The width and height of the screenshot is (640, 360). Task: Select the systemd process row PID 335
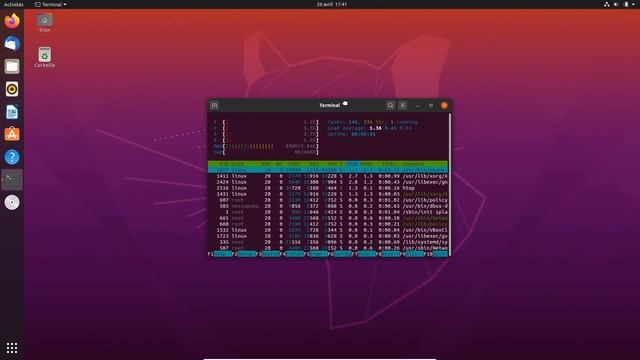coord(328,242)
